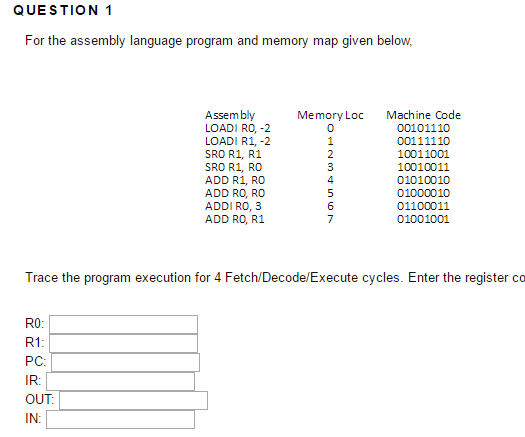Viewport: 525px width, 437px height.
Task: Click the Assembly column header
Action: (230, 115)
